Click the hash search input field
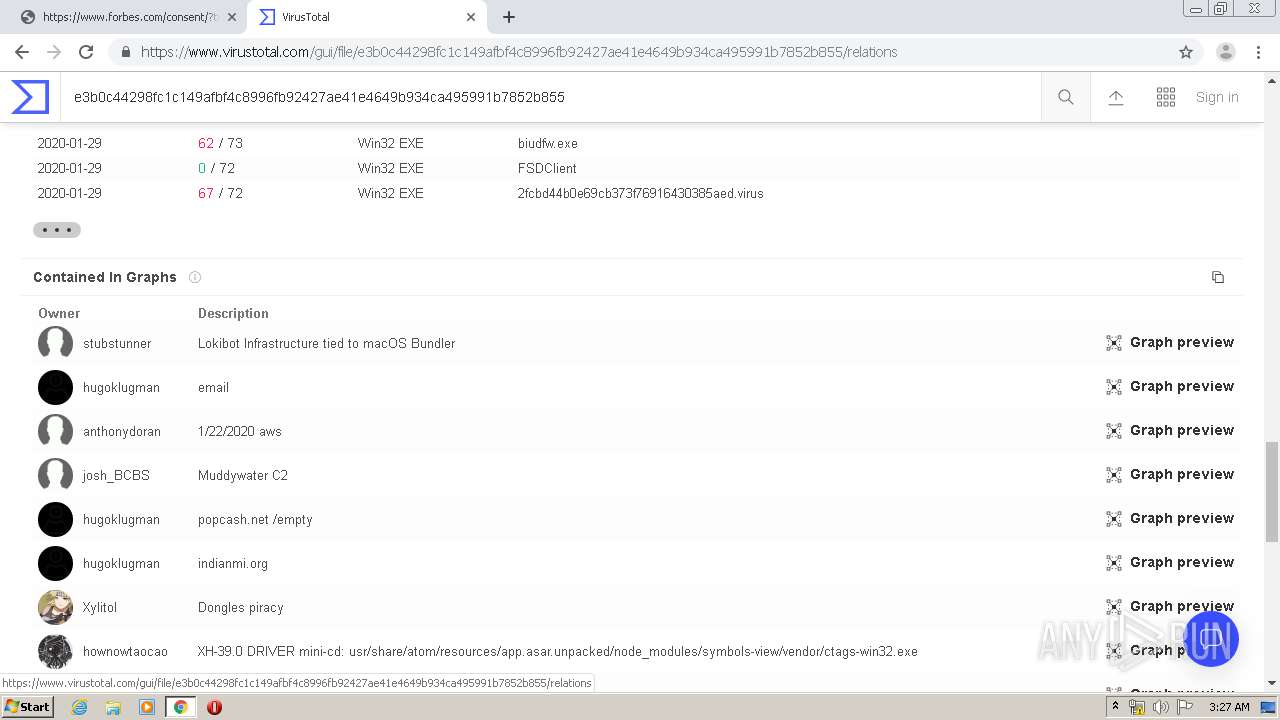Image resolution: width=1280 pixels, height=720 pixels. (550, 97)
